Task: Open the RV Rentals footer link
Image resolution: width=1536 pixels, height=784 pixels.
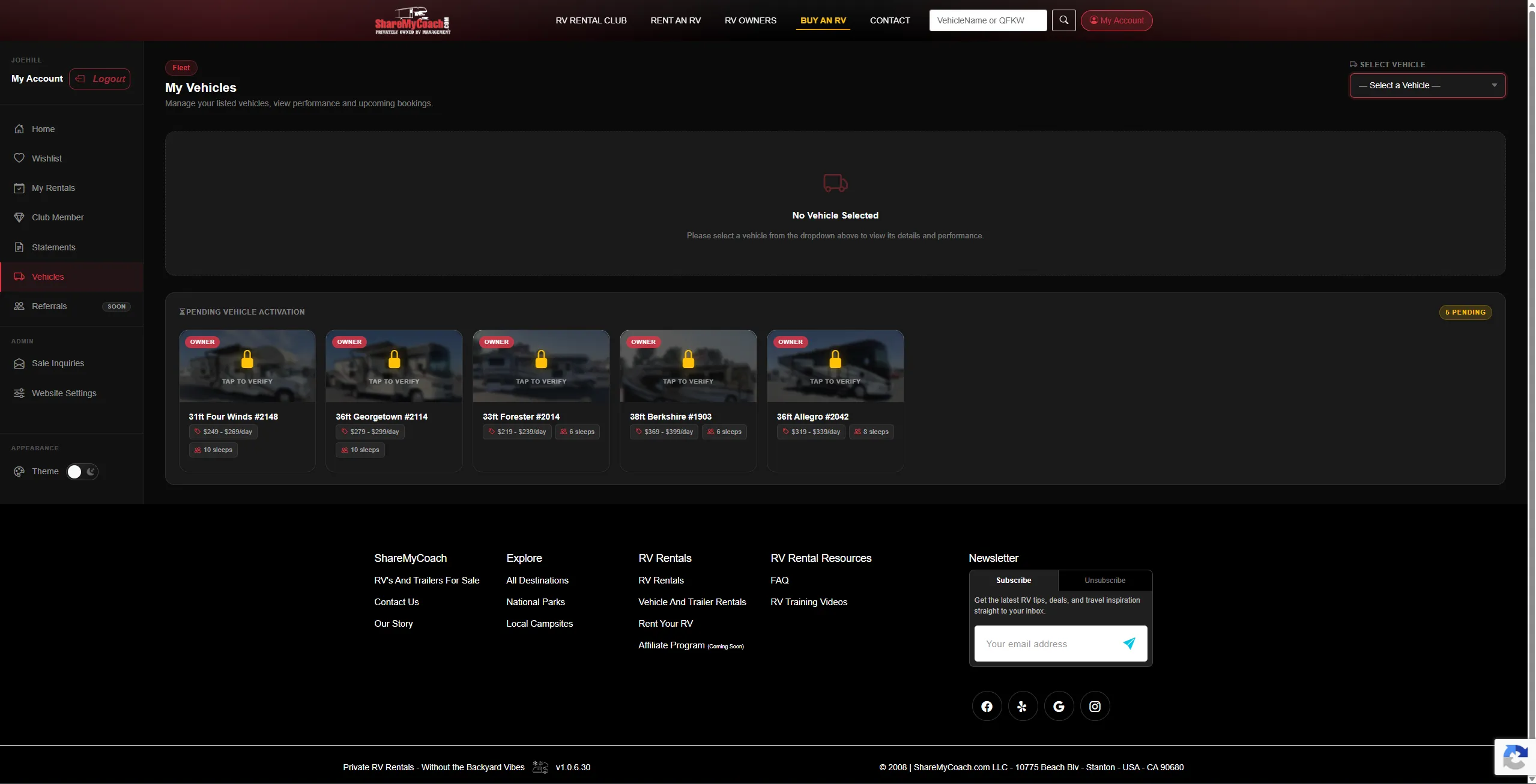Action: 661,580
